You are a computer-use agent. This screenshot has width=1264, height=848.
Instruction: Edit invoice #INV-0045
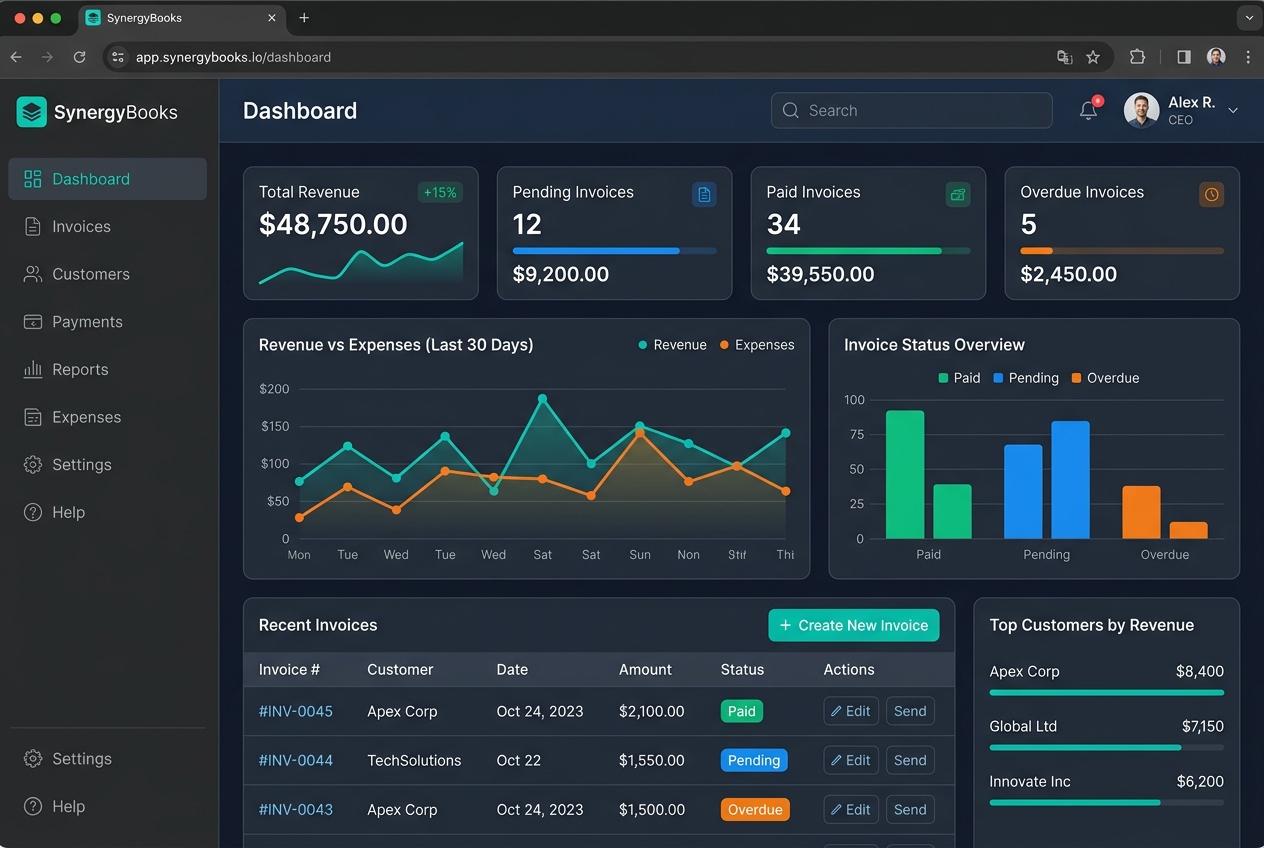[x=851, y=711]
